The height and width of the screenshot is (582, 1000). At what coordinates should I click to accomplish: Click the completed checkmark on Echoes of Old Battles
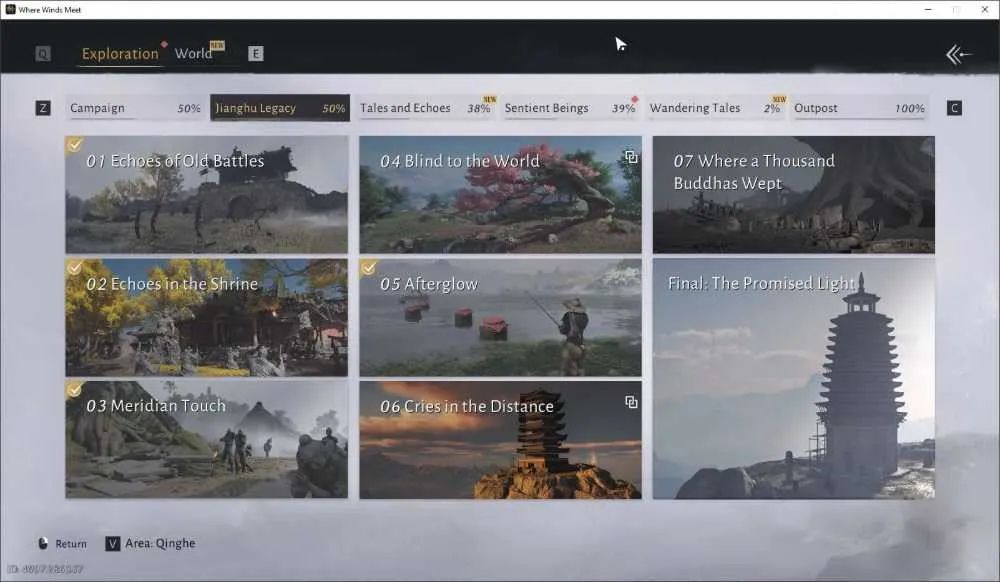(74, 145)
